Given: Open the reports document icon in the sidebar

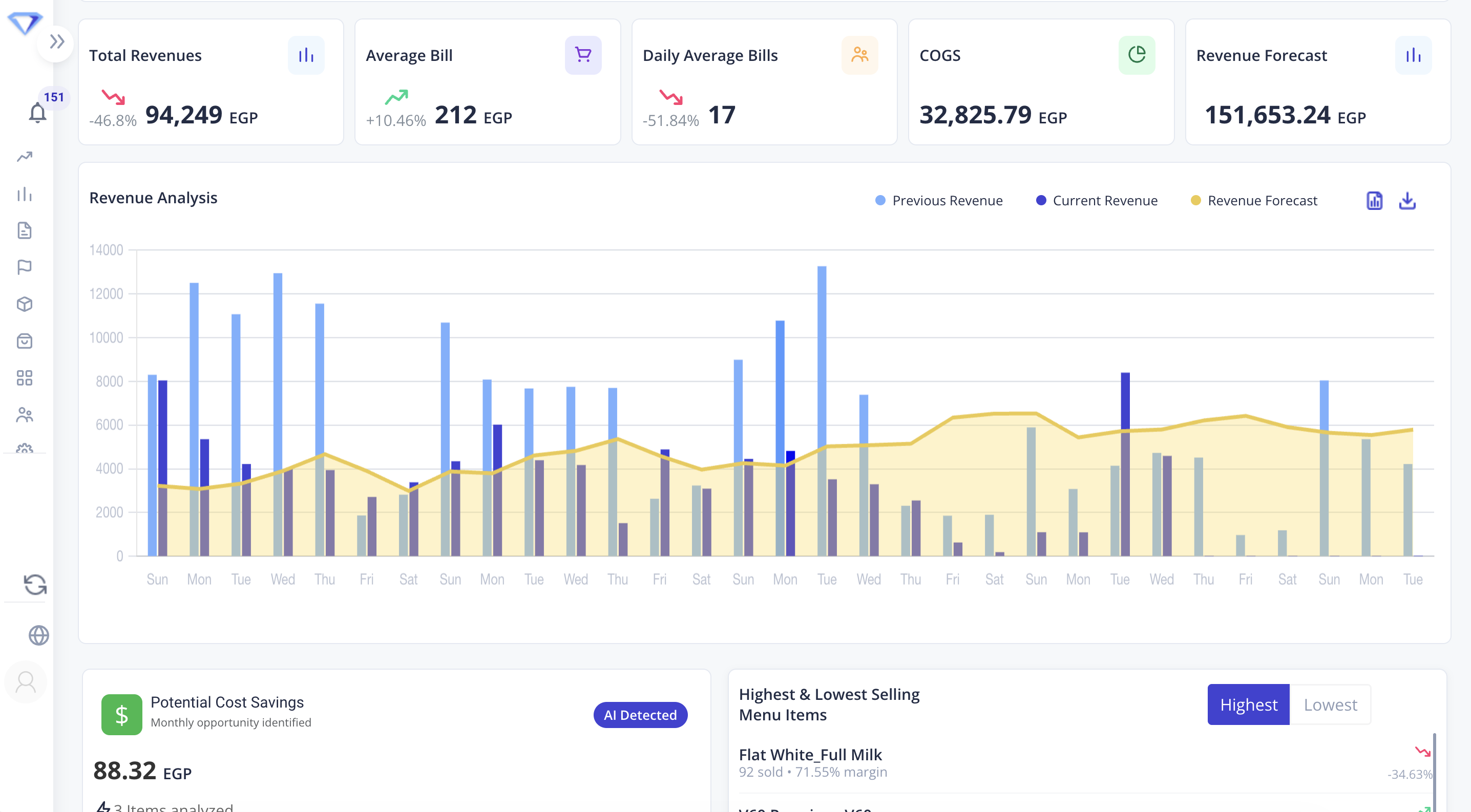Looking at the screenshot, I should click(25, 230).
